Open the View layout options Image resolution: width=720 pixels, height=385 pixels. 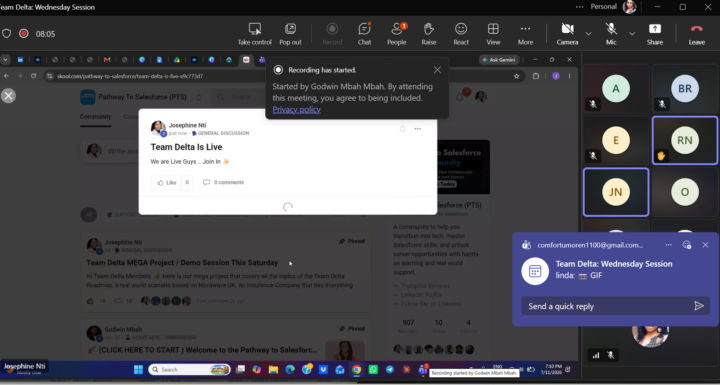[x=493, y=34]
